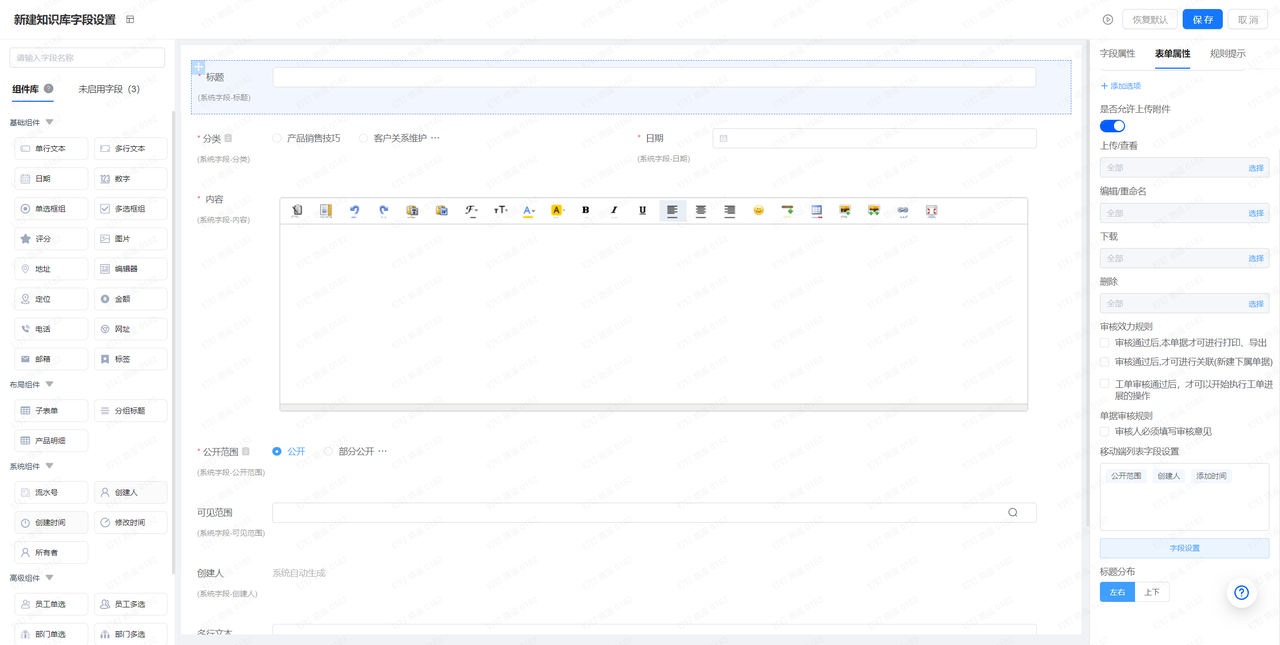Click the redo icon in editor toolbar

click(383, 210)
